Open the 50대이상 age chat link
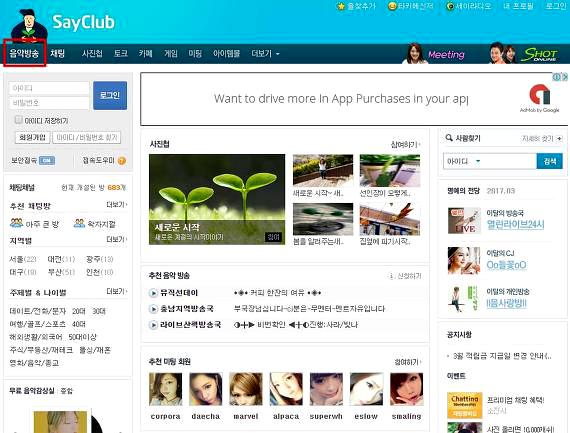570x433 pixels. pos(83,337)
